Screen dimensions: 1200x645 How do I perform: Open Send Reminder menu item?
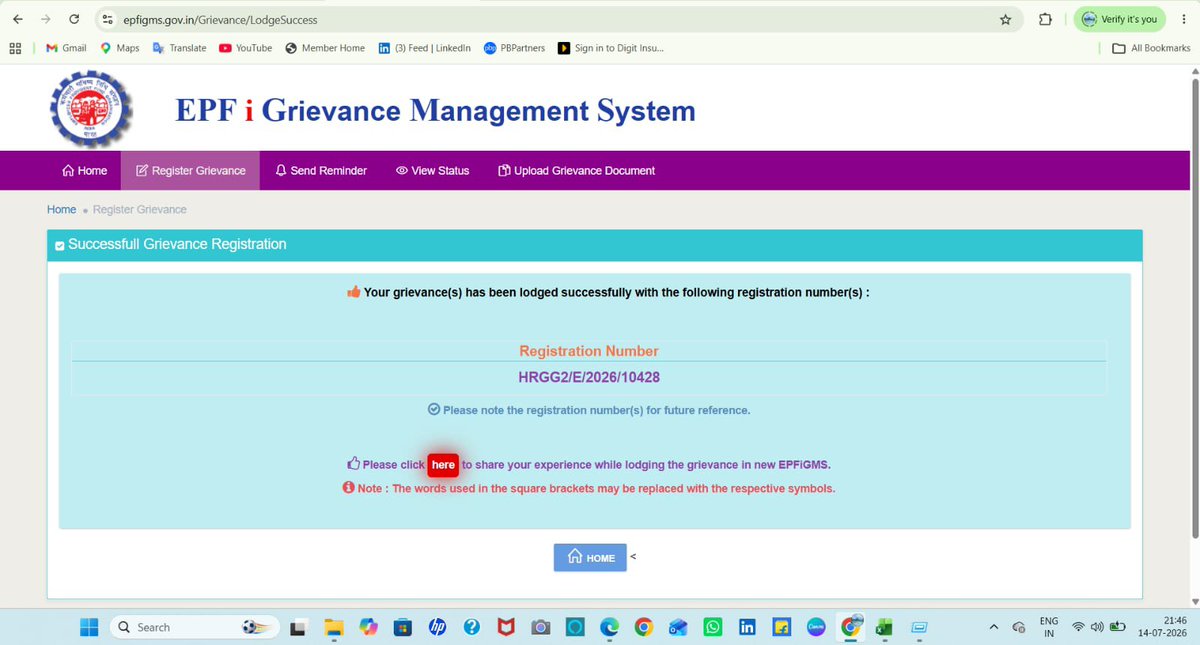pyautogui.click(x=321, y=171)
